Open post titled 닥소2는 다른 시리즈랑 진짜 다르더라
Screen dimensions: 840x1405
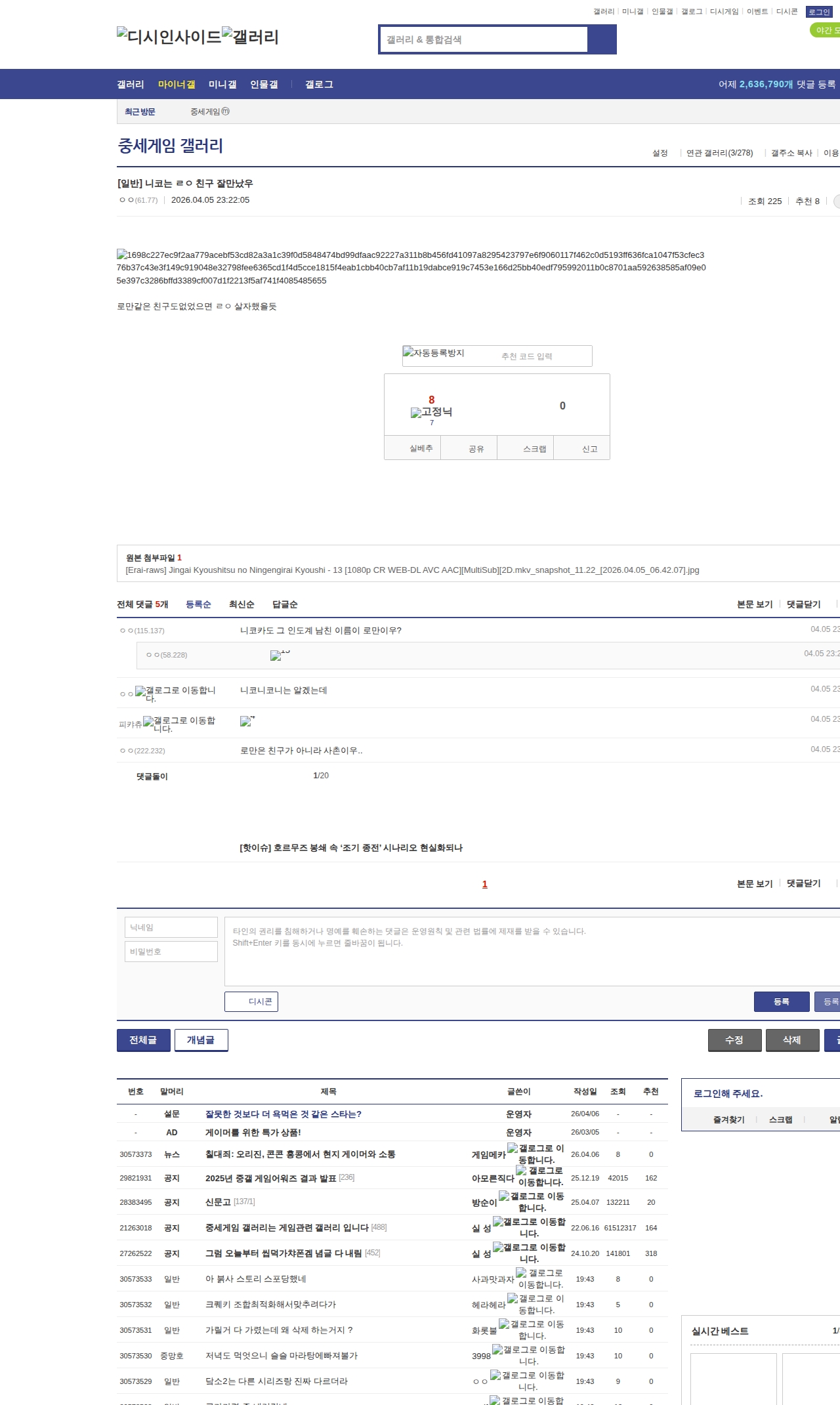click(x=276, y=1381)
